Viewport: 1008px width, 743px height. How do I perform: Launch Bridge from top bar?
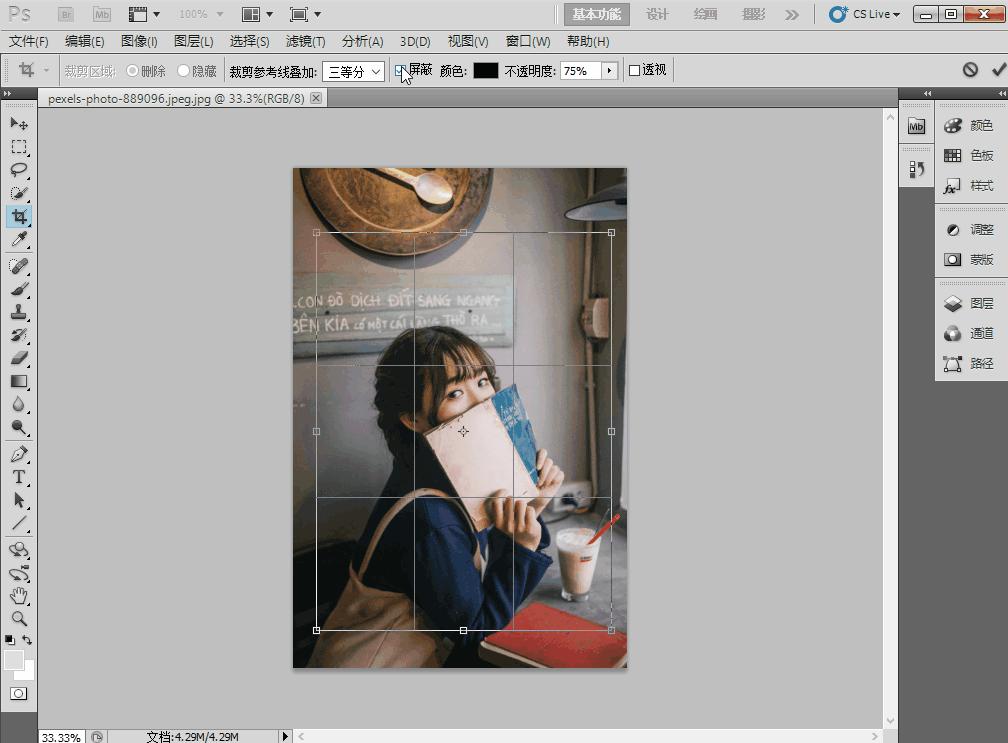coord(66,14)
